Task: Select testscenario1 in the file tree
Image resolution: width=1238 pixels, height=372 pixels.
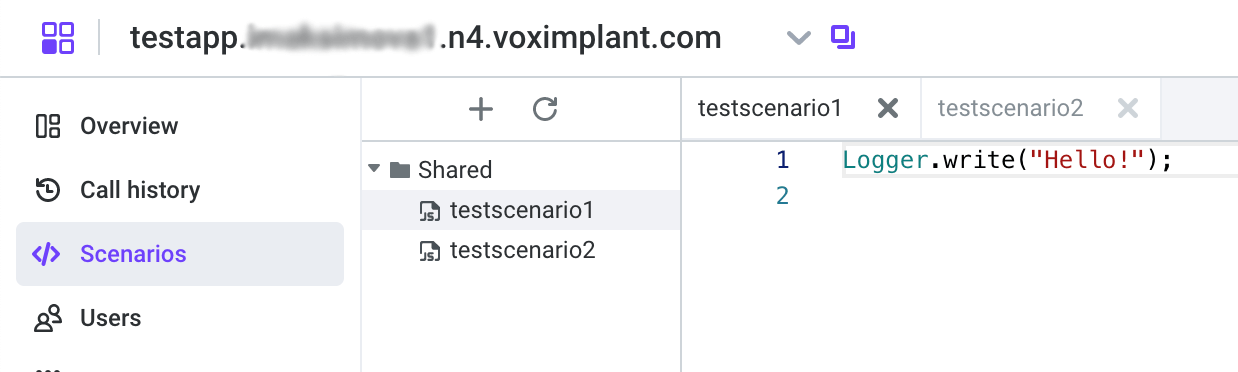Action: pyautogui.click(x=521, y=210)
